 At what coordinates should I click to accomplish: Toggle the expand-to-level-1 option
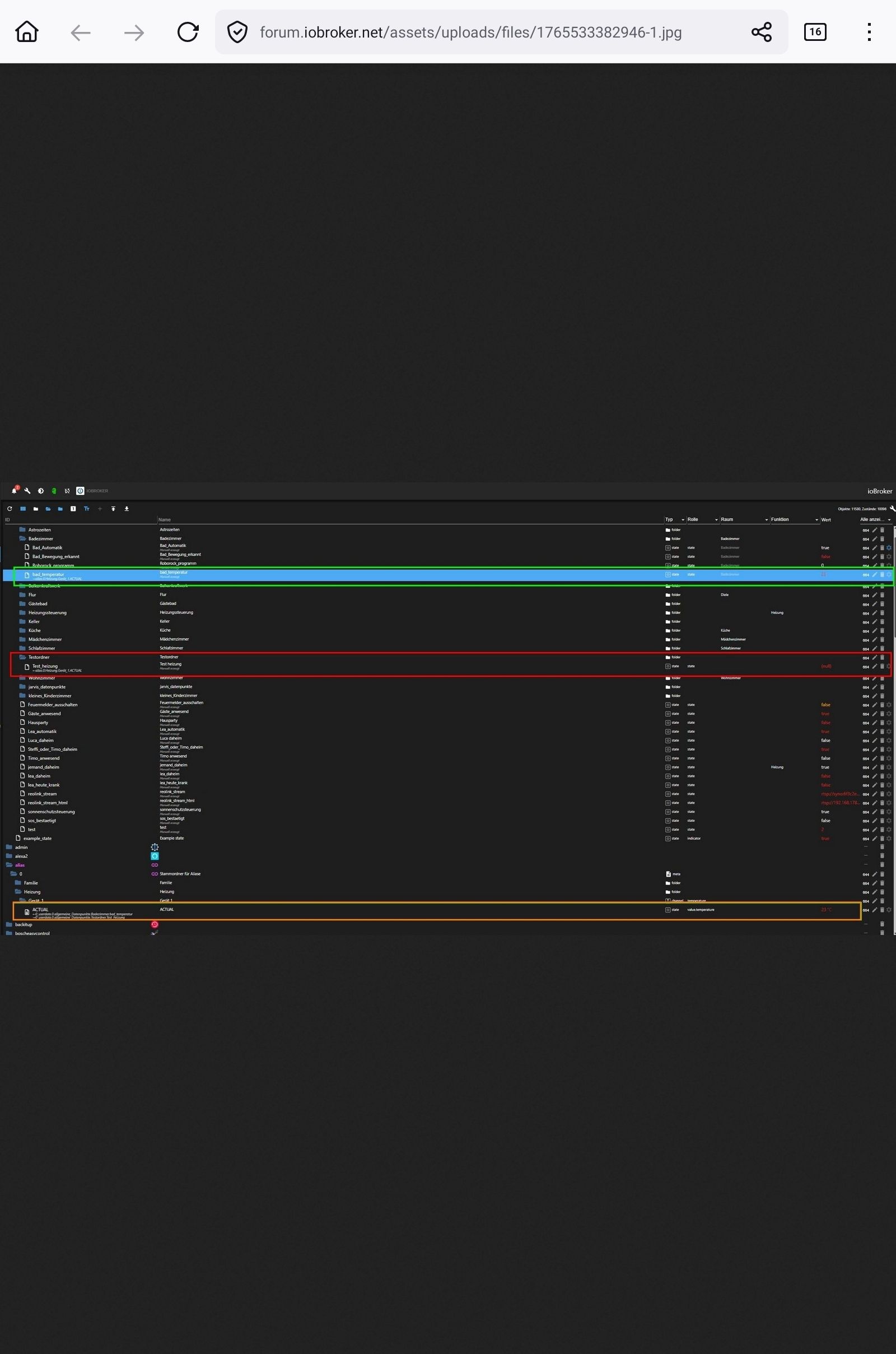click(x=73, y=509)
